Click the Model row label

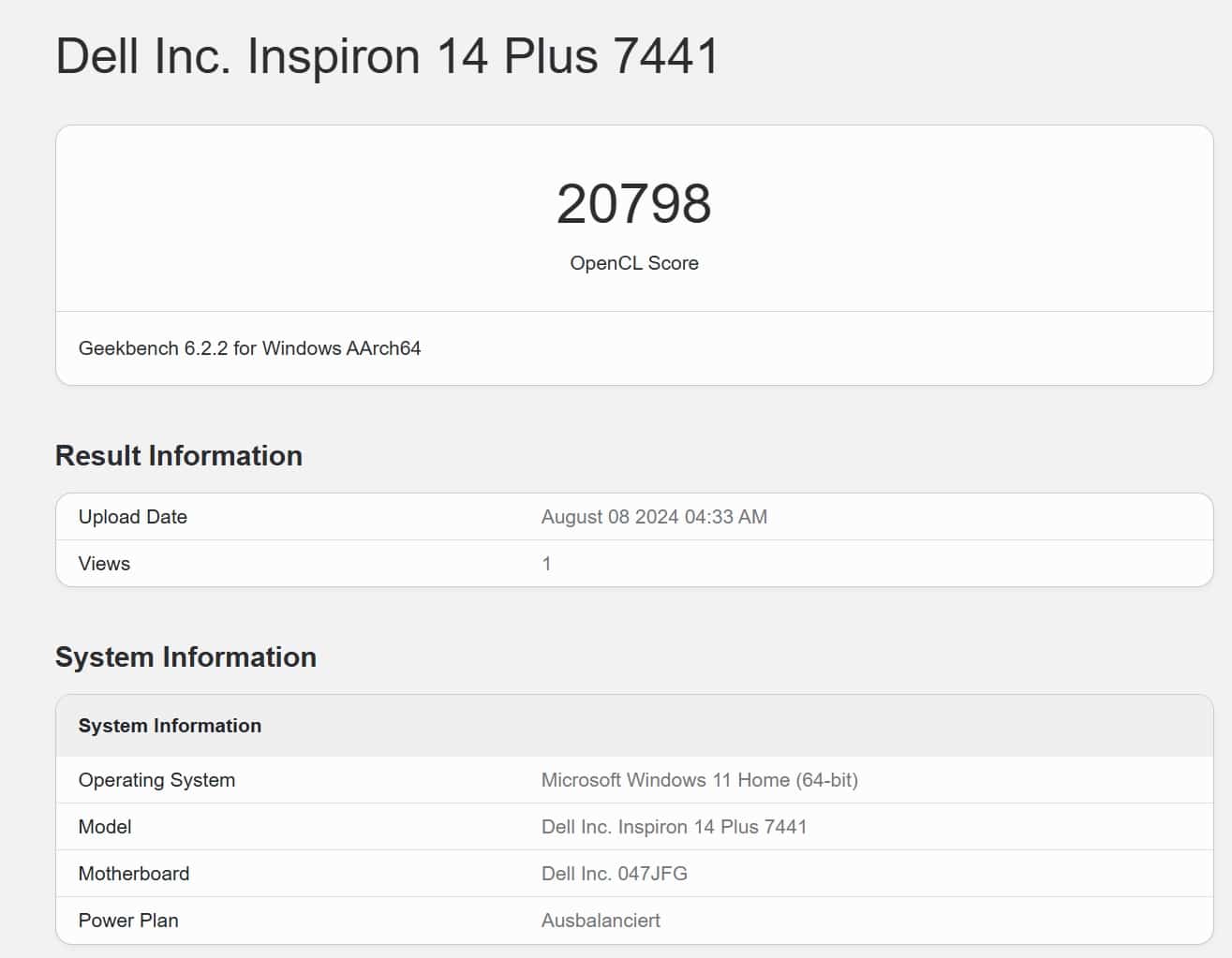(105, 827)
